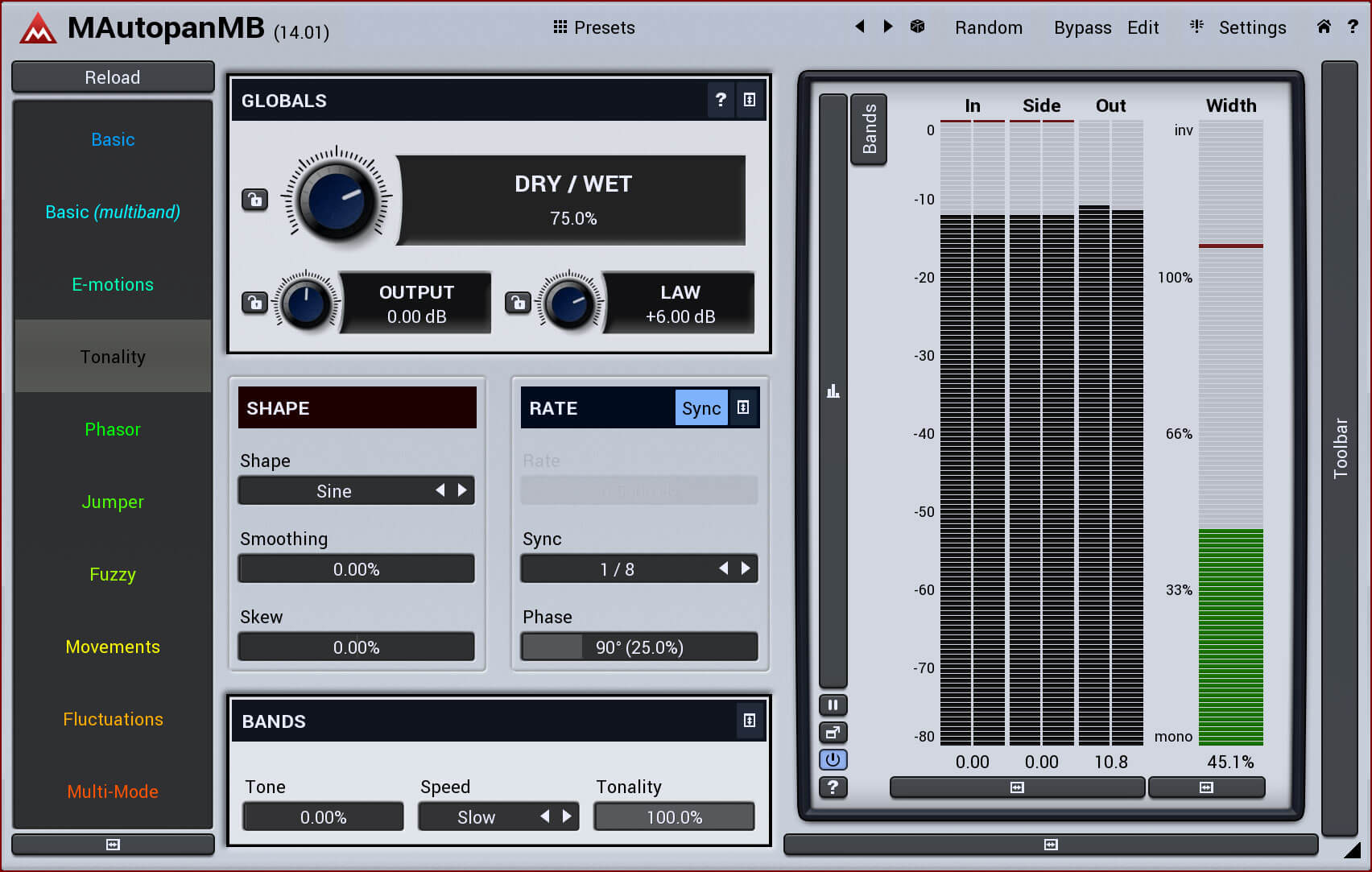Click the Smoothing value field
The height and width of the screenshot is (872, 1372).
356,568
